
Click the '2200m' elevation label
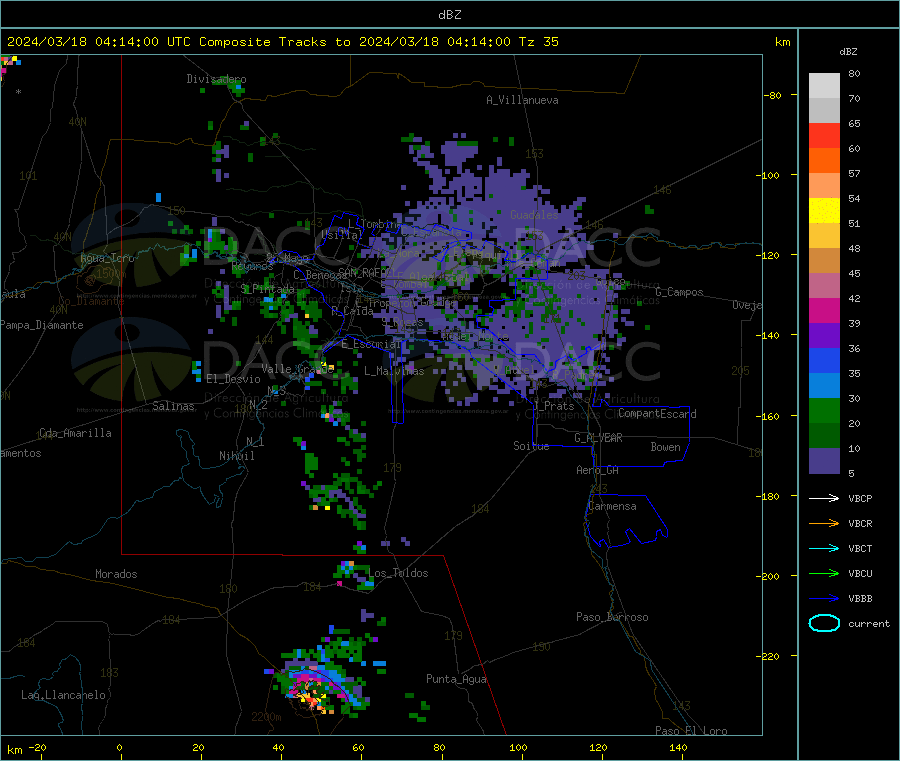(x=266, y=717)
